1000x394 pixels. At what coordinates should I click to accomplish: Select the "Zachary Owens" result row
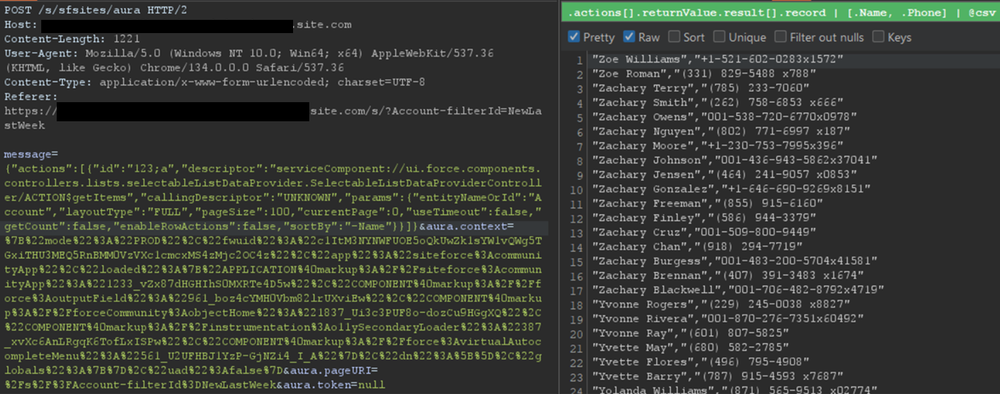pos(724,117)
